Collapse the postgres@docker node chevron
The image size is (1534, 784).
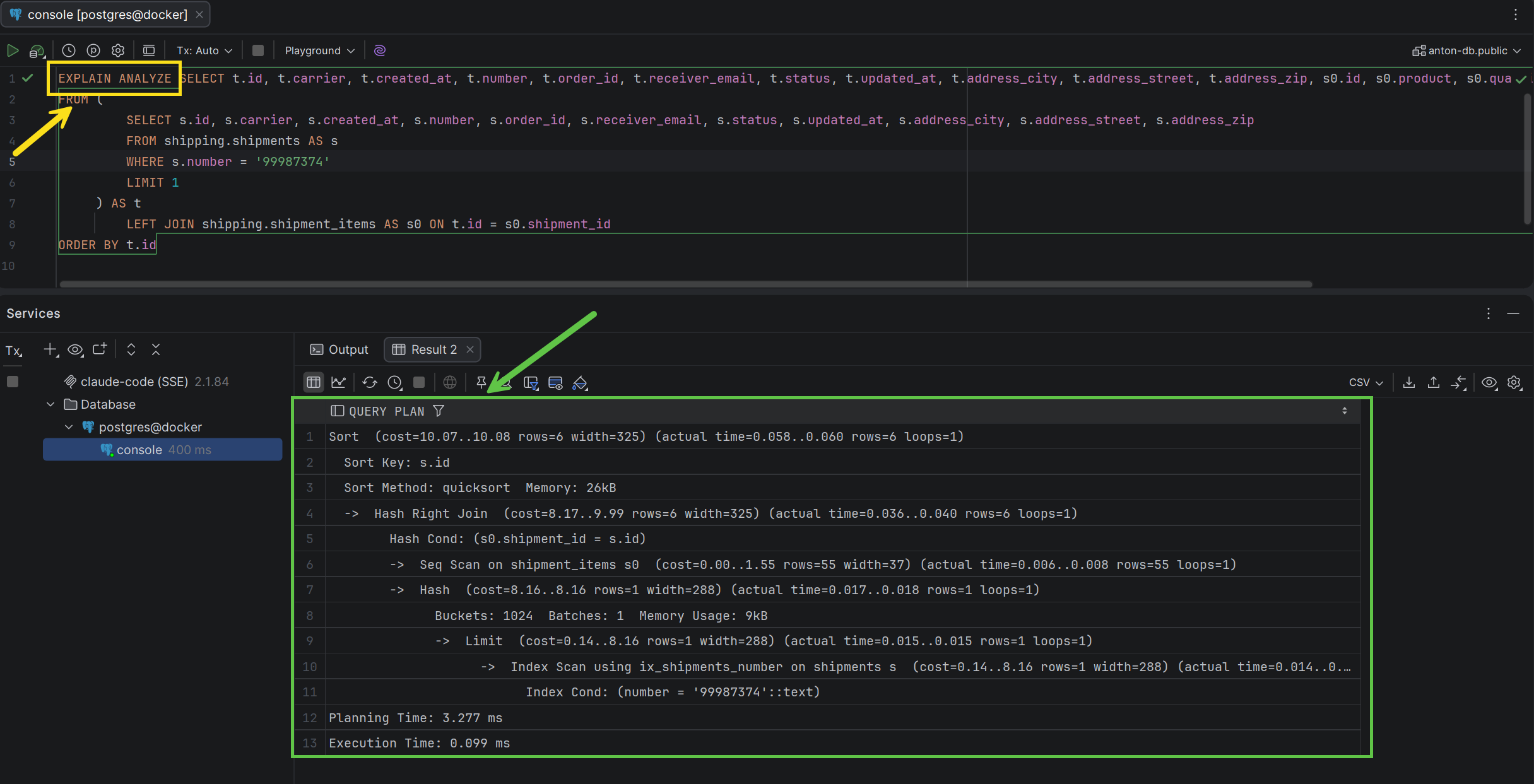coord(69,427)
